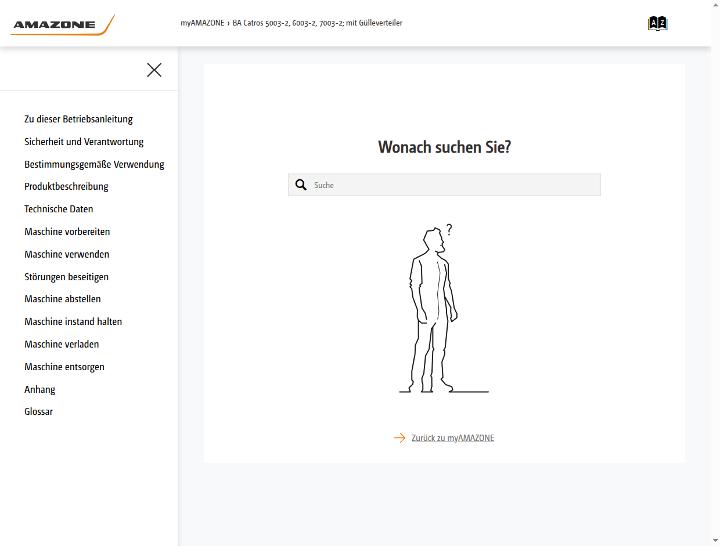Open the A-Z glossary book icon

coord(657,23)
